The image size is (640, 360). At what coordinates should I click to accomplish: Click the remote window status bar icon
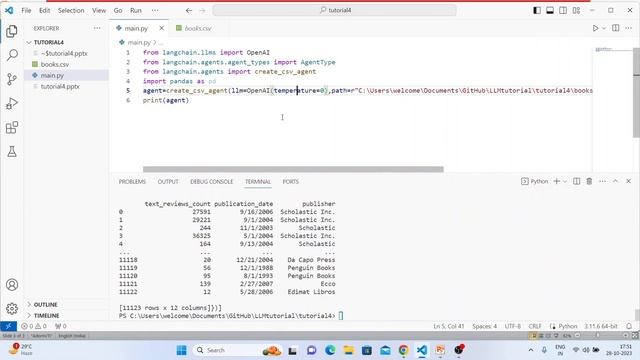pos(8,326)
